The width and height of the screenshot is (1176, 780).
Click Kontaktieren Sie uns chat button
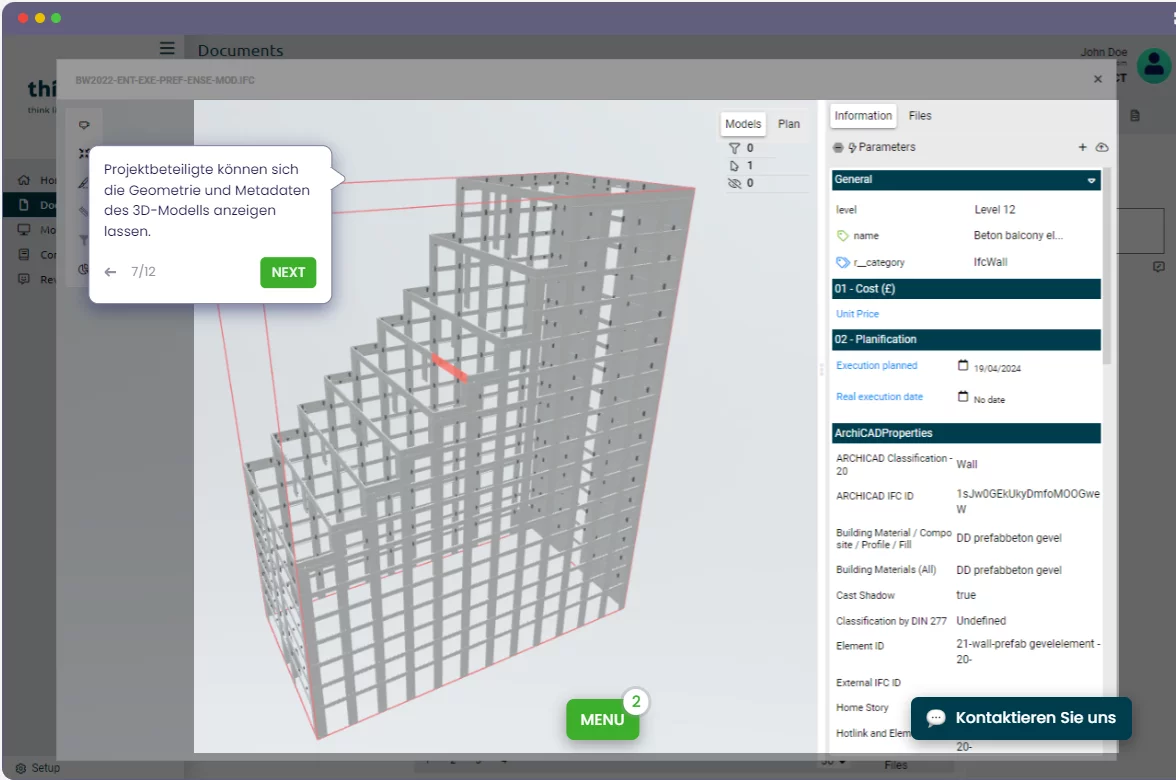coord(1021,718)
